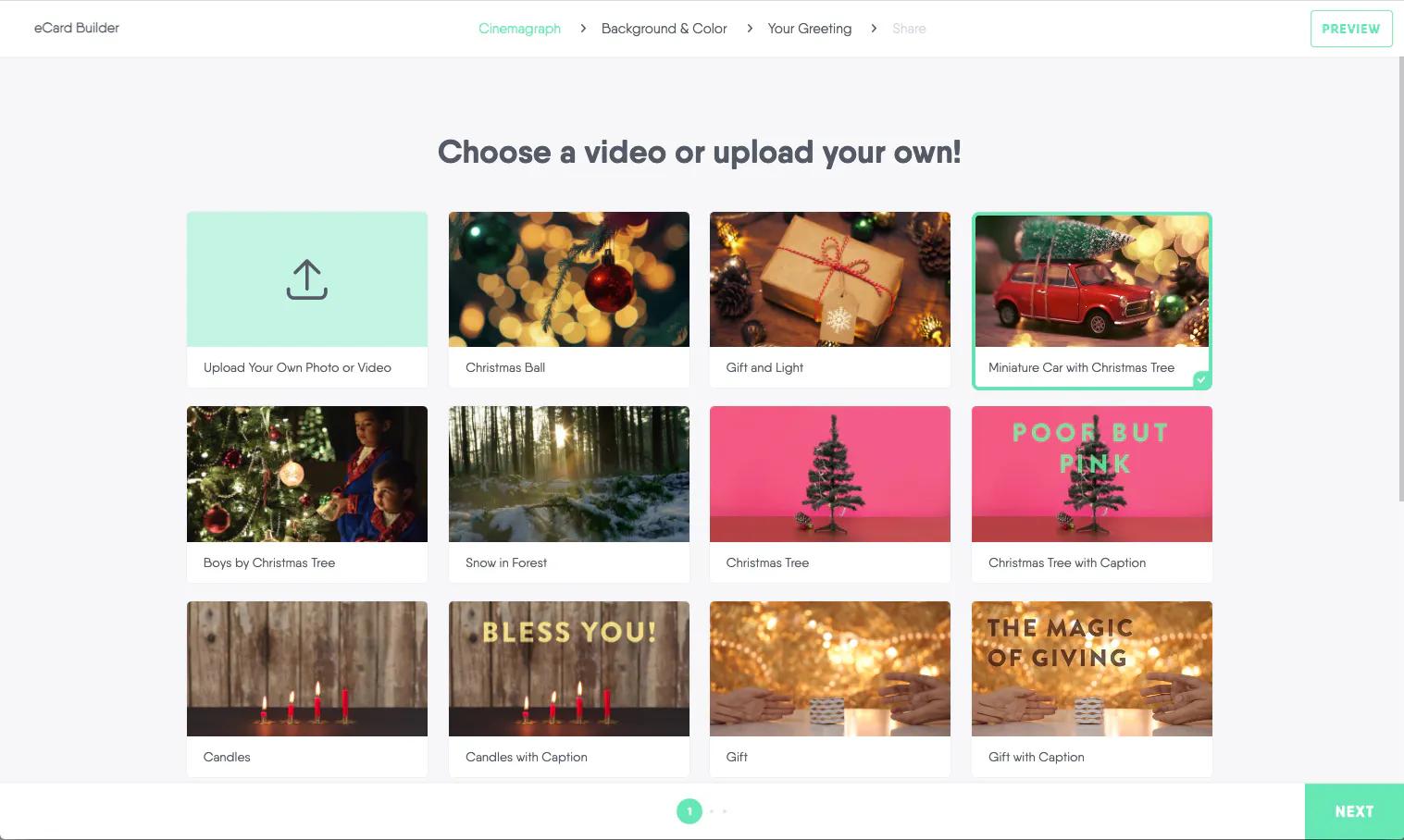This screenshot has width=1404, height=840.
Task: Switch to Your Greeting step
Action: pos(810,29)
